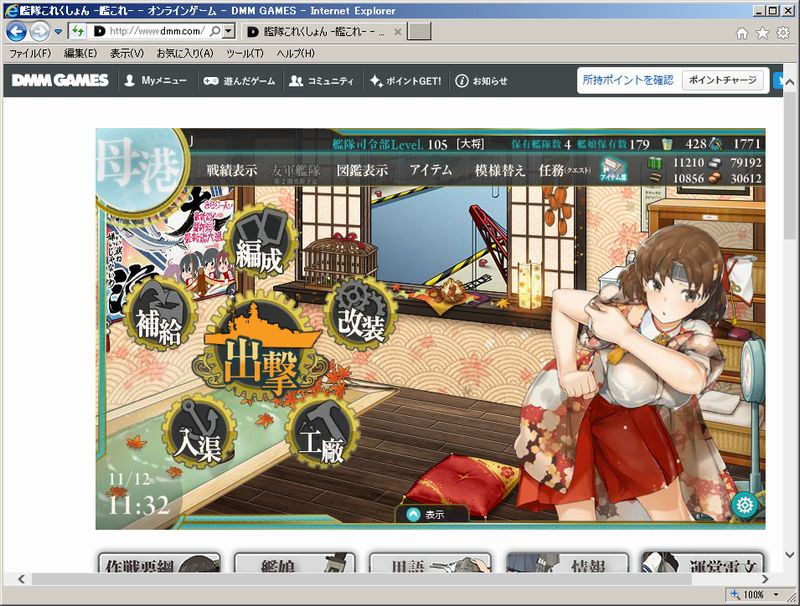
Task: Open the 工廠 factory gear
Action: click(321, 433)
